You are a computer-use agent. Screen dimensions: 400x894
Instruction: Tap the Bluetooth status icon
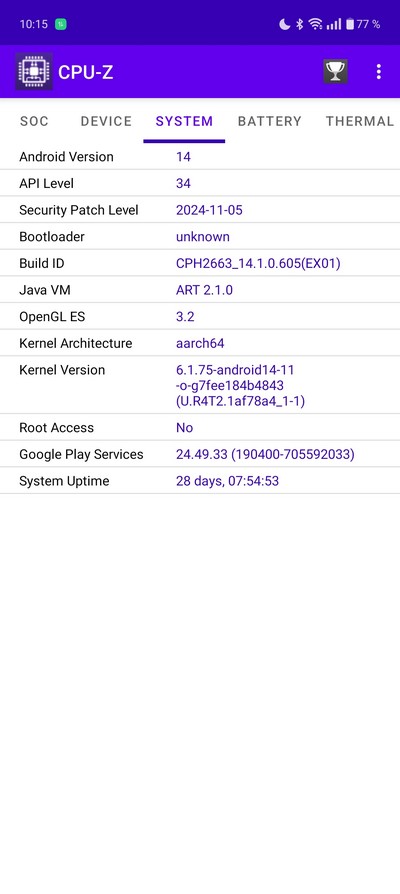(x=299, y=24)
